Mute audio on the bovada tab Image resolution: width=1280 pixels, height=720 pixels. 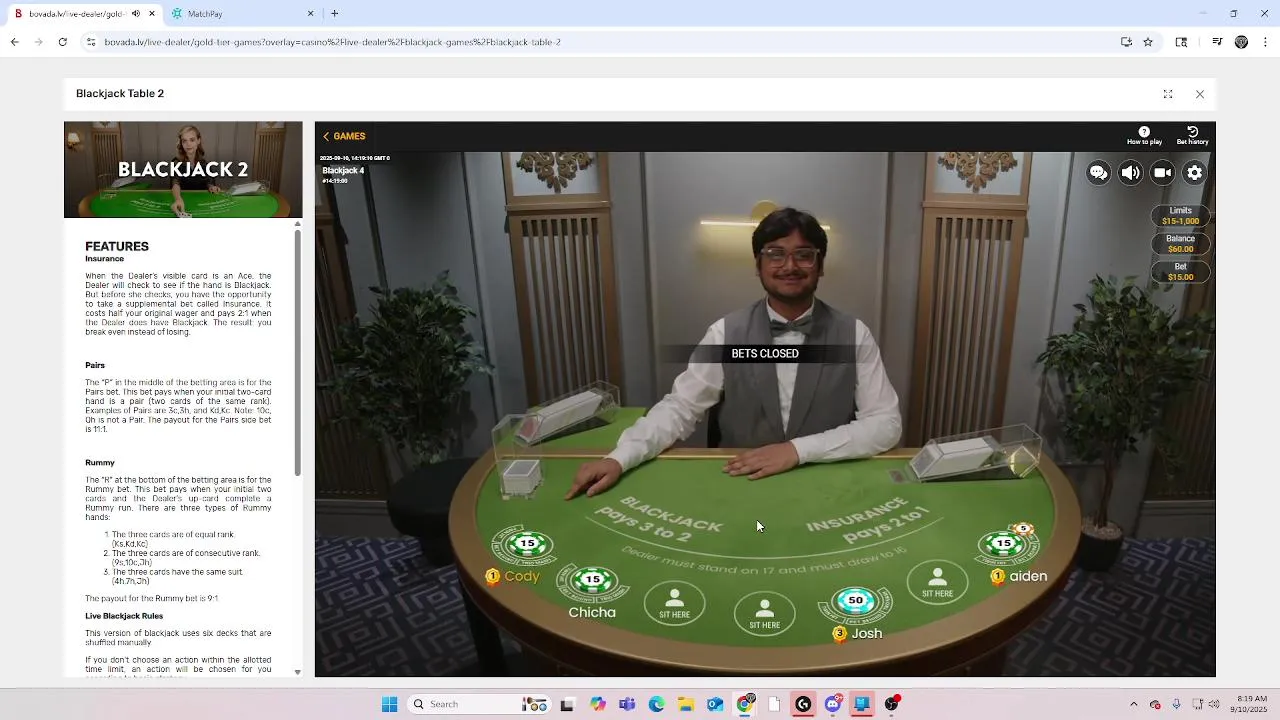(x=136, y=14)
